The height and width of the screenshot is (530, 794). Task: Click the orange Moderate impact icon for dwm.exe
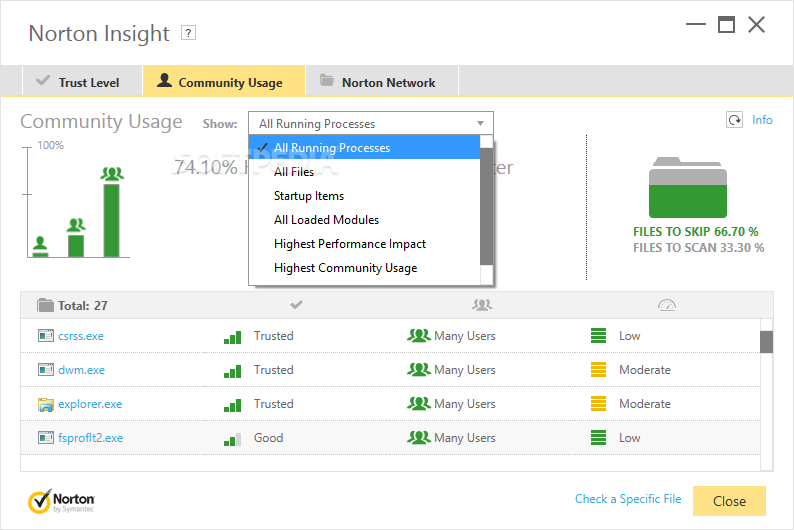599,370
